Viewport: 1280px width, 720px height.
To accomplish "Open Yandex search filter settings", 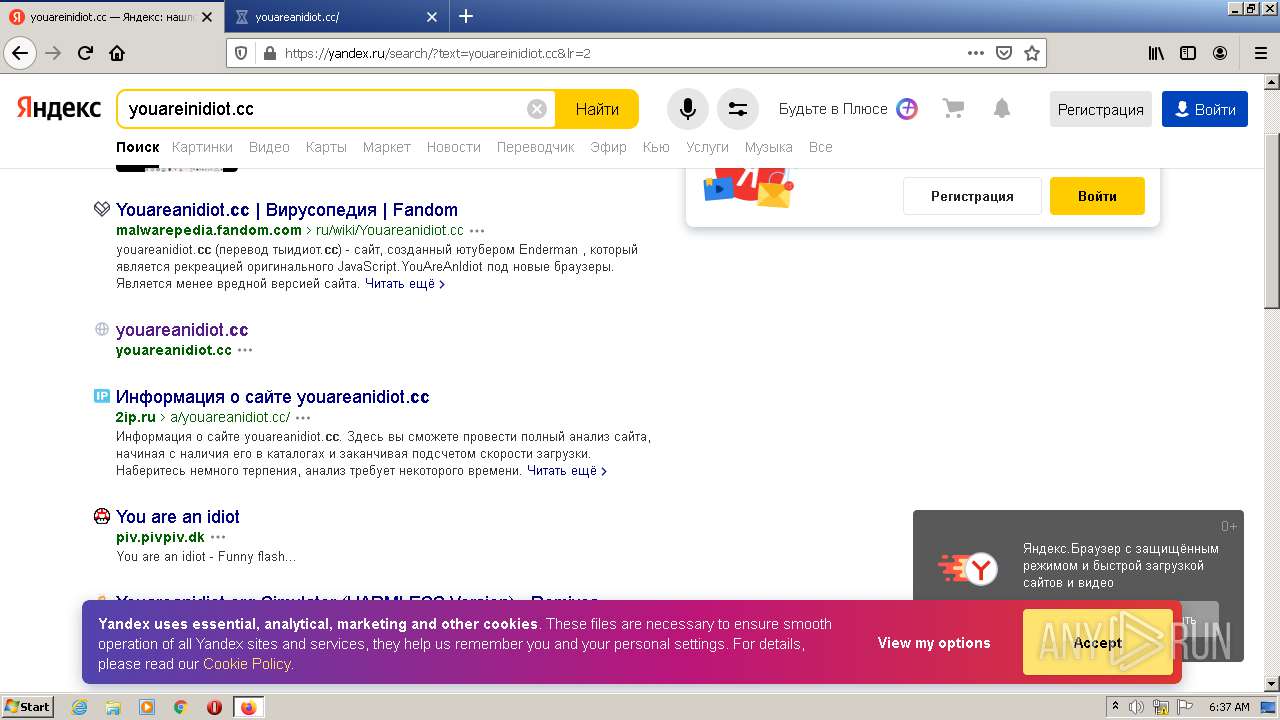I will click(x=738, y=109).
